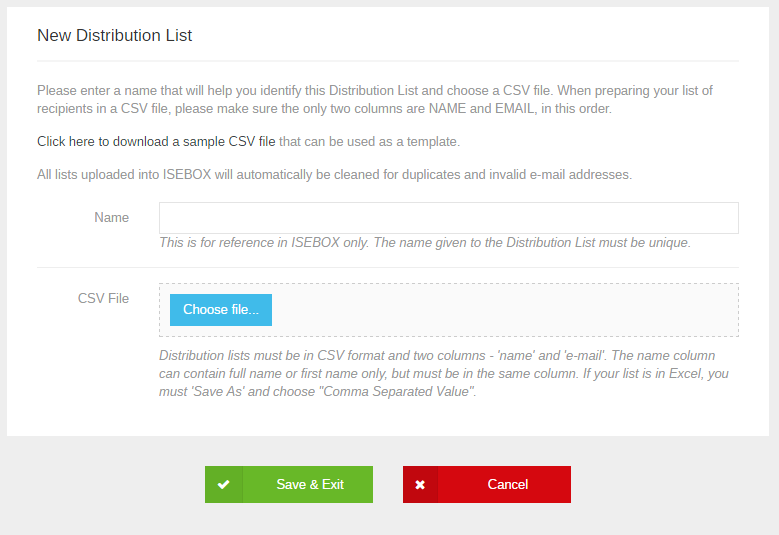Click the gray gap between Save and Cancel buttons

point(388,484)
